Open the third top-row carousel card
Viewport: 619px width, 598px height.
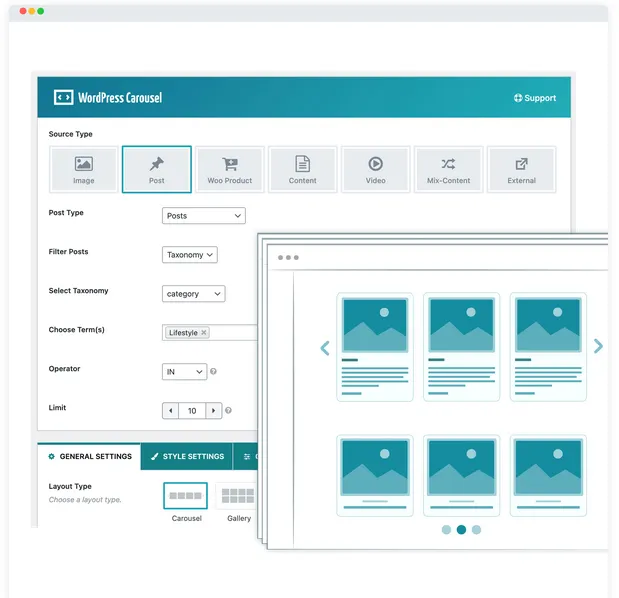pos(548,347)
